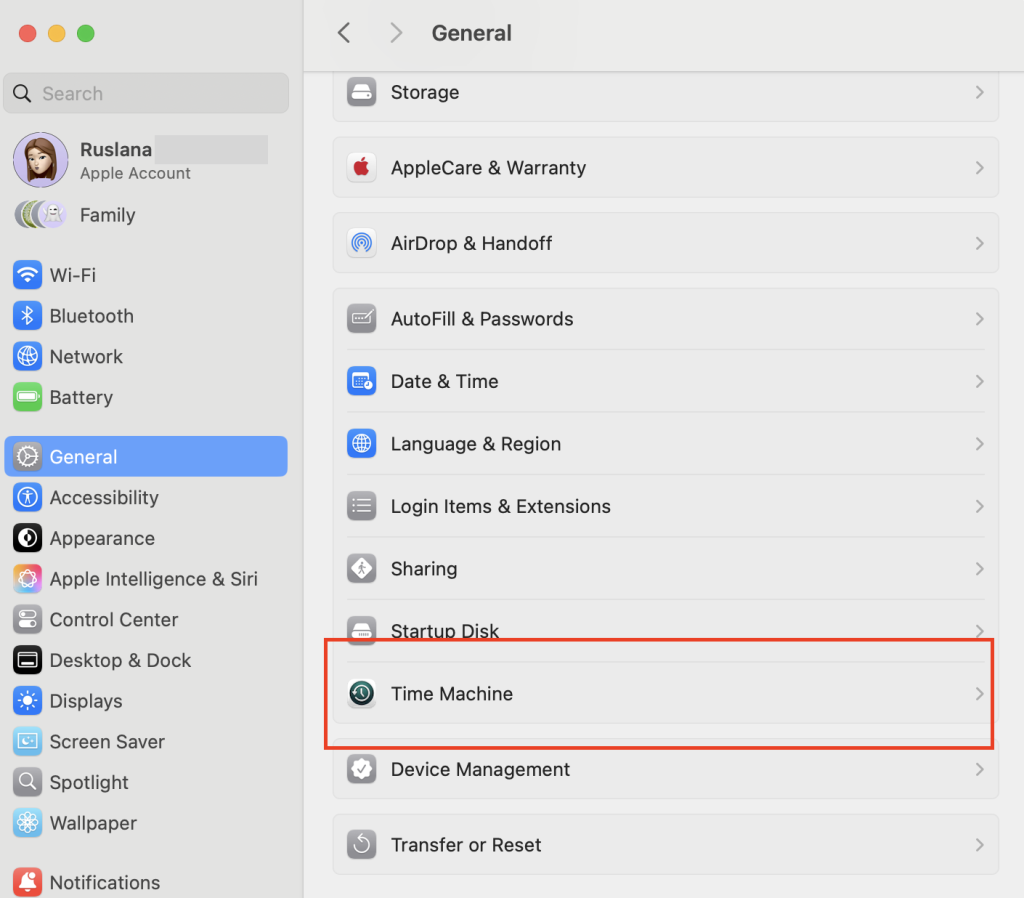The image size is (1024, 898).
Task: Select the Displays sun icon
Action: [x=27, y=701]
